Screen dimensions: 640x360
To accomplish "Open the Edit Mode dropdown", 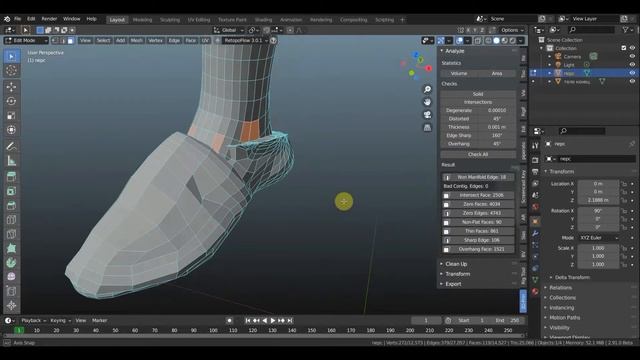I will 26,40.
